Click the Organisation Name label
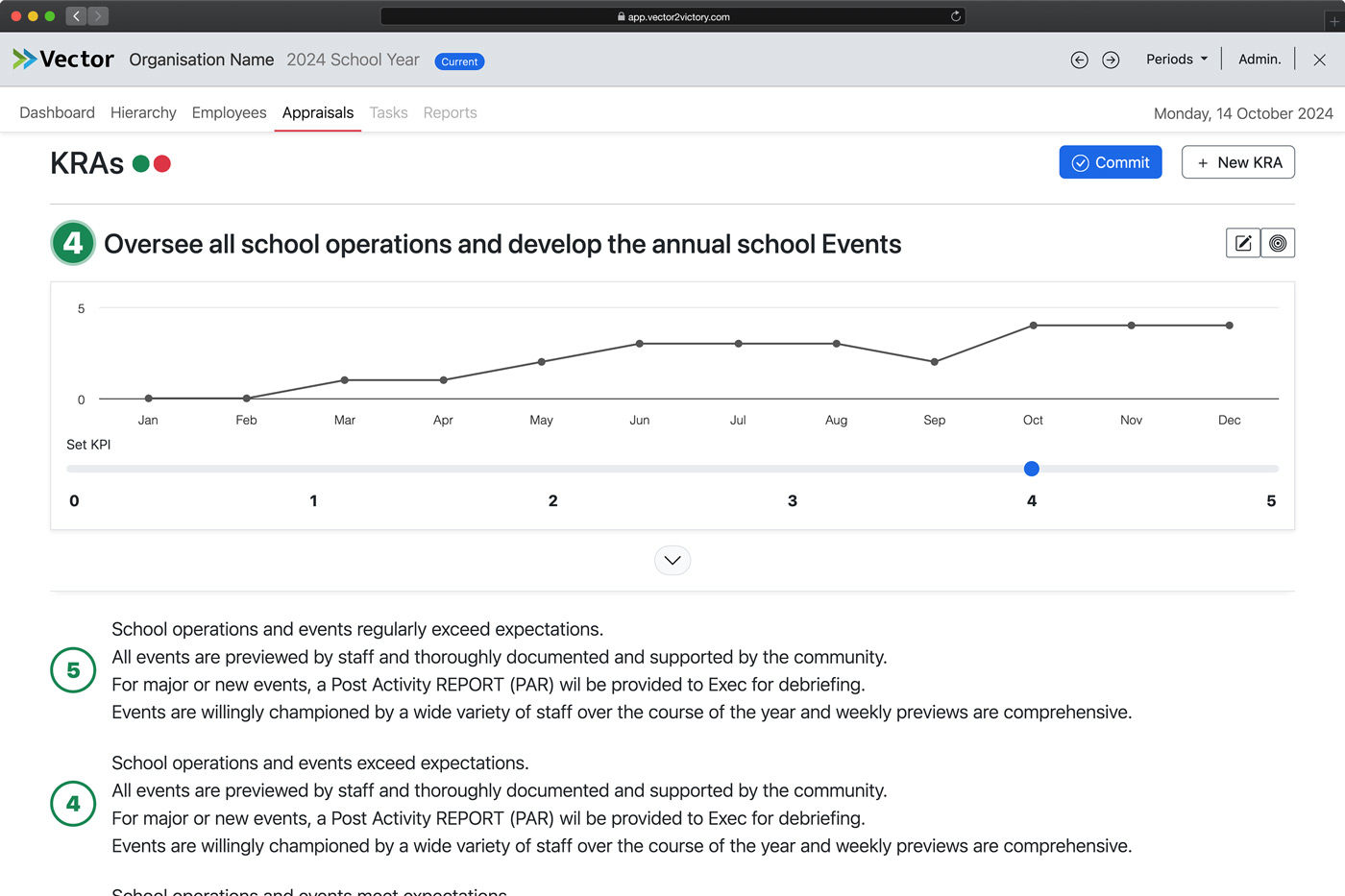Viewport: 1345px width, 896px height. coord(202,60)
